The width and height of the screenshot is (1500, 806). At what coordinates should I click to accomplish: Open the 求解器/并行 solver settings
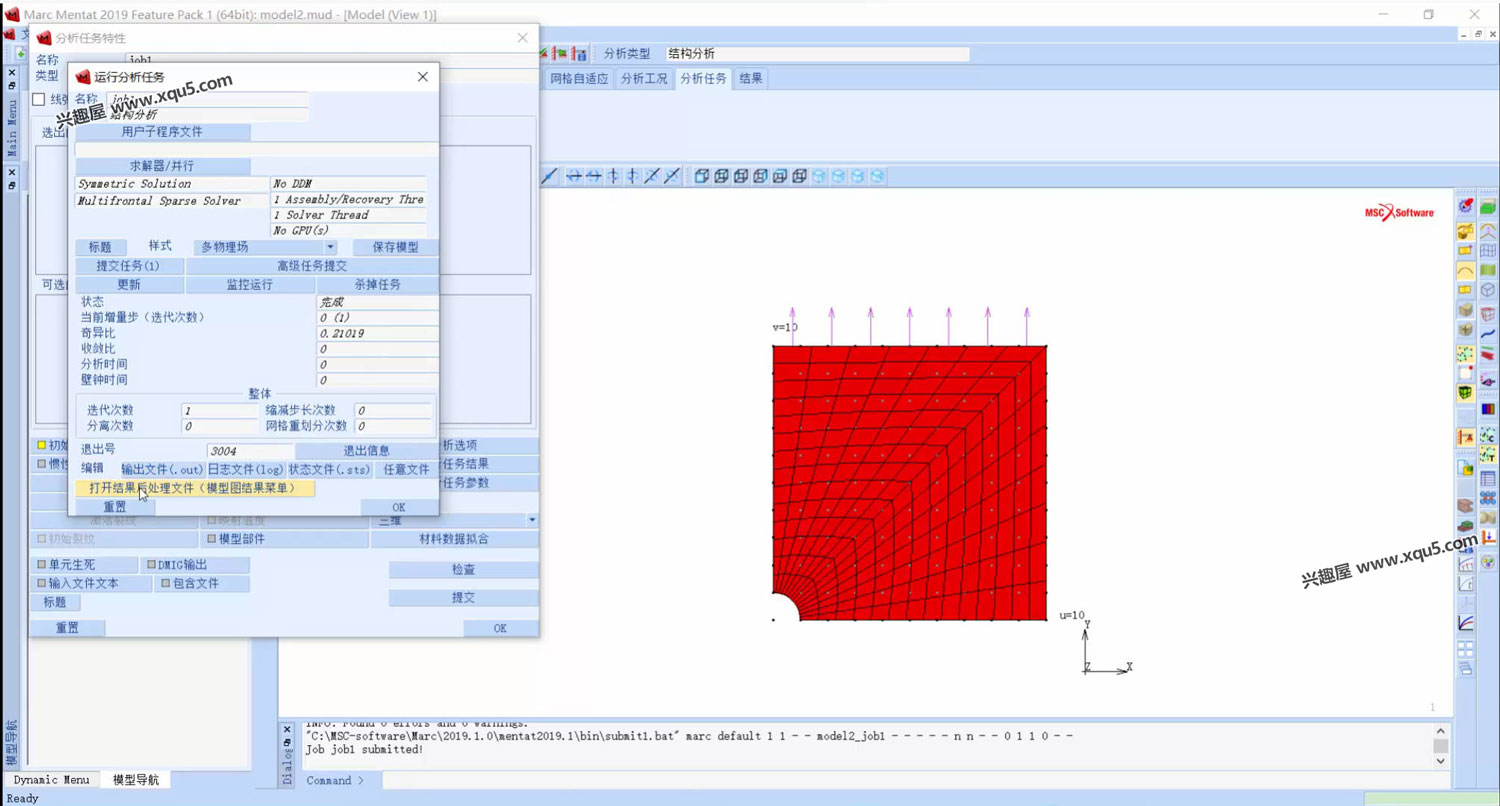162,166
